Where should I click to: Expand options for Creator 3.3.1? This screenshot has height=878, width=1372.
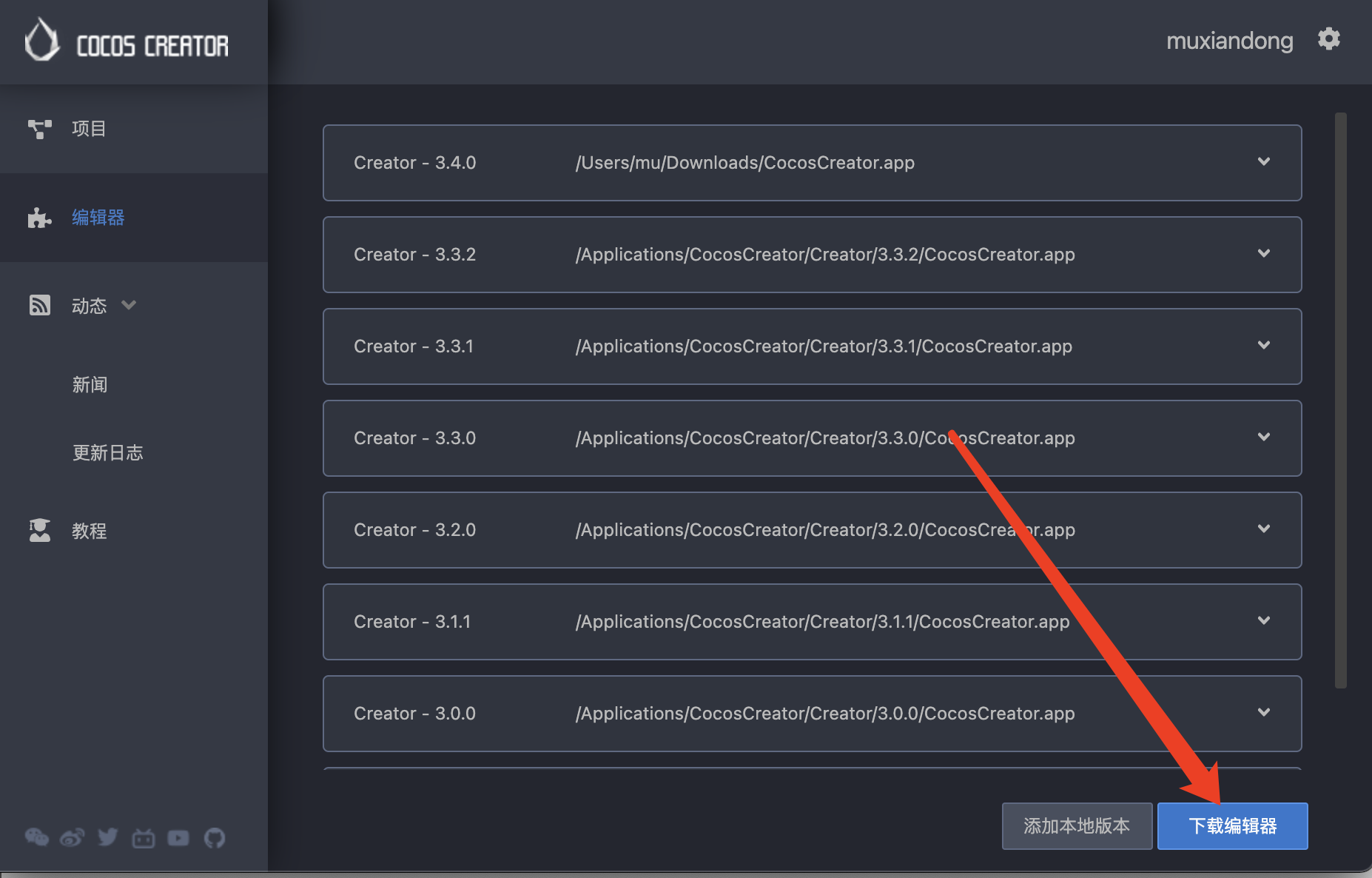(1264, 345)
